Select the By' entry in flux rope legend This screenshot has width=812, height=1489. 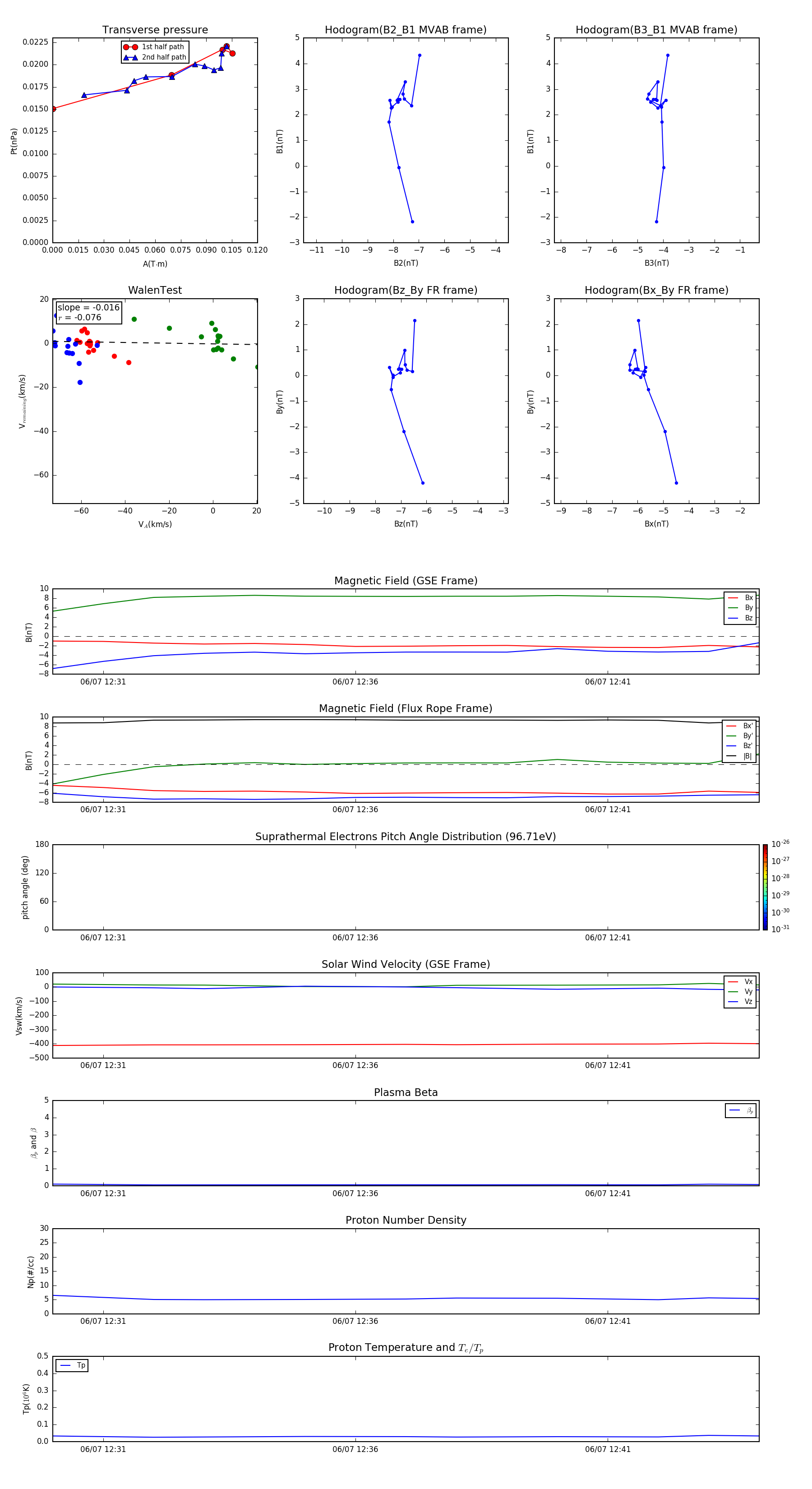(739, 736)
